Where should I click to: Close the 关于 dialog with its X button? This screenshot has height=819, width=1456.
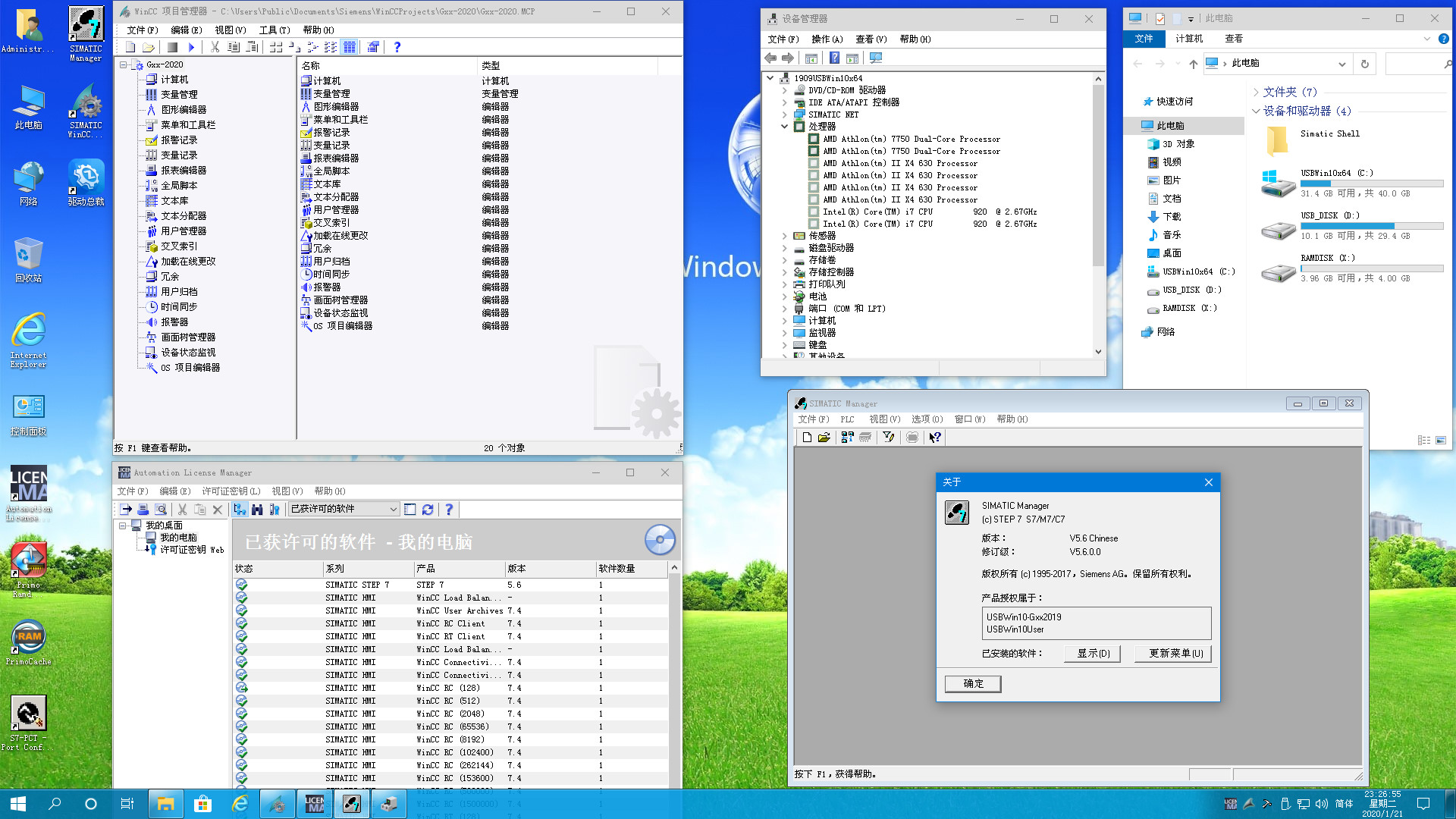click(x=1209, y=482)
